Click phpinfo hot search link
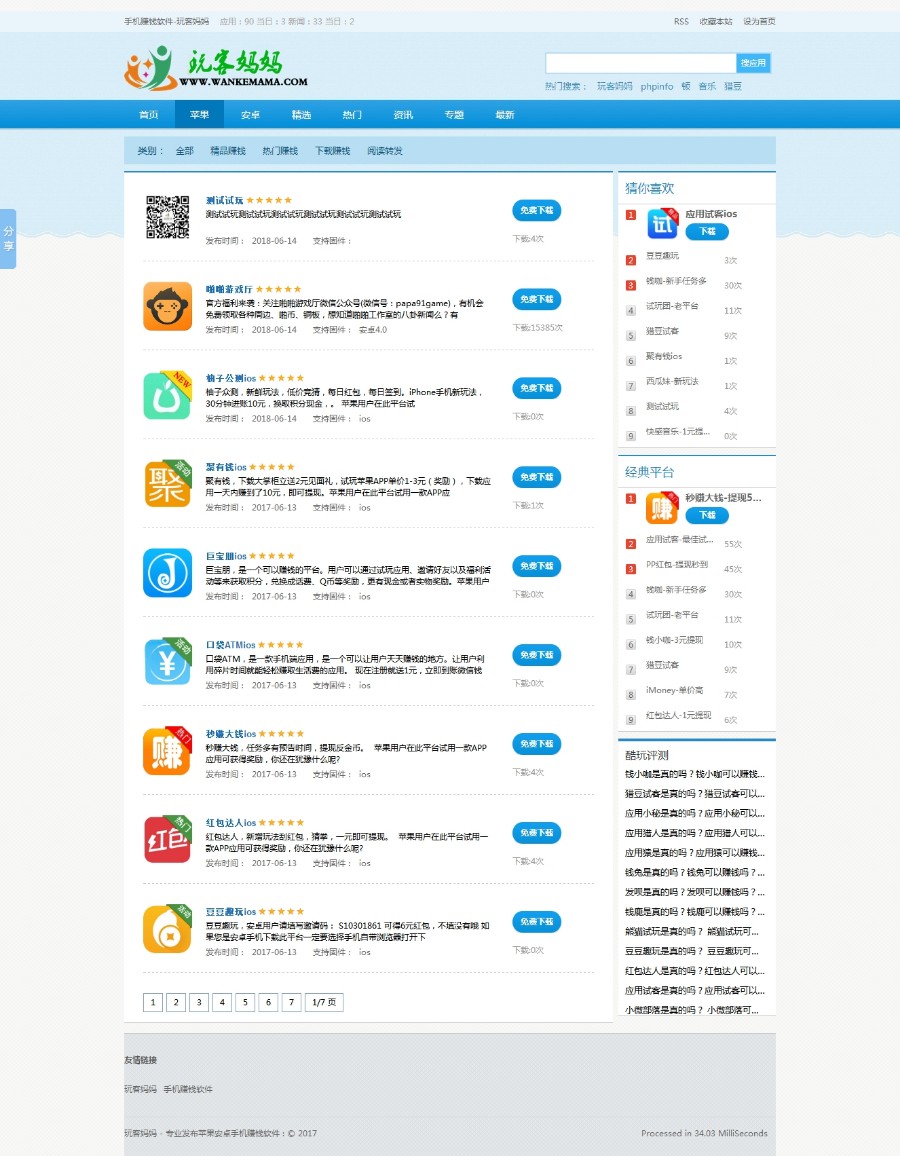The width and height of the screenshot is (900, 1156). [x=657, y=86]
